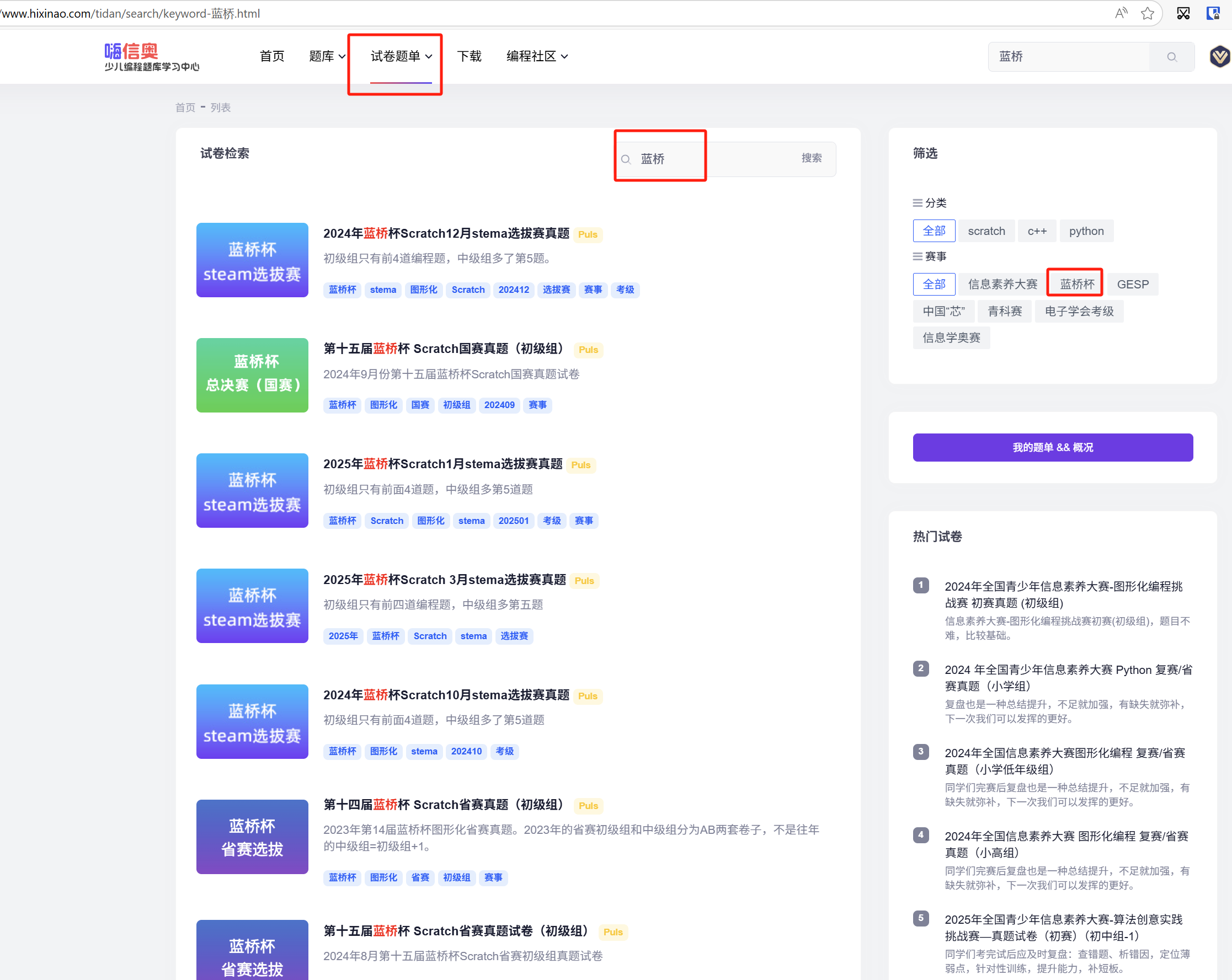
Task: Click thumbnail of 第十四届 省赛选拔 paper
Action: point(252,837)
